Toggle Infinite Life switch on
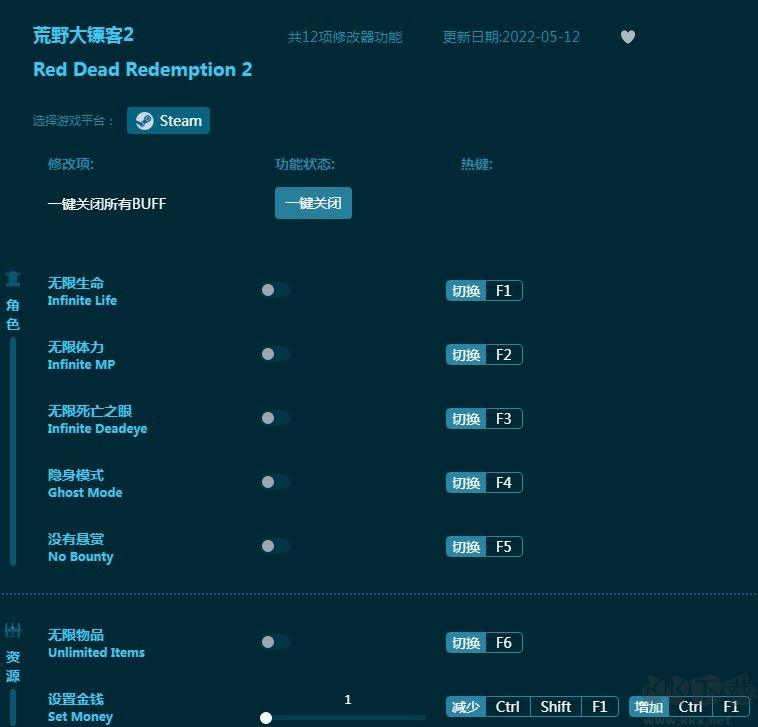 pos(275,290)
